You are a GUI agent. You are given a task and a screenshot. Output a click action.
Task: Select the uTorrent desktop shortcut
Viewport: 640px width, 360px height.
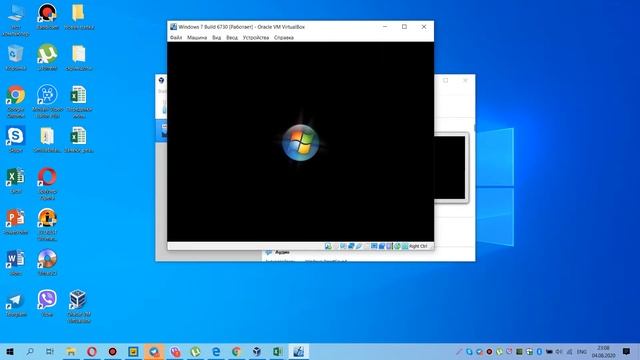[47, 58]
